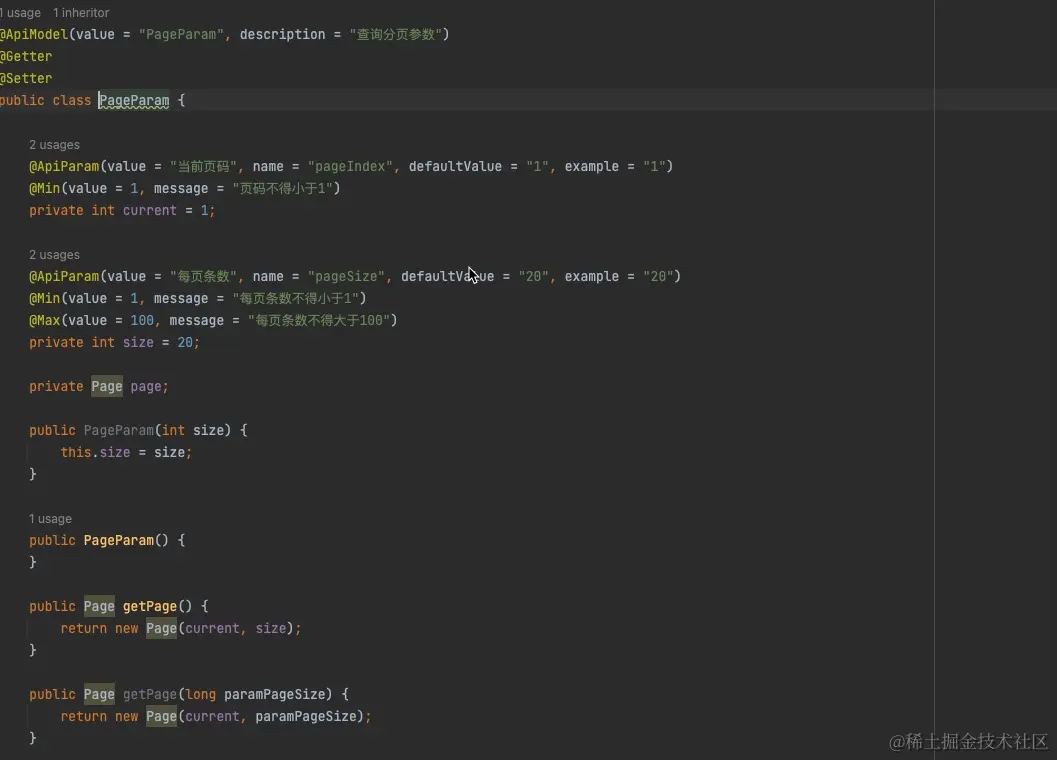Click the 'long' keyword in getPage parameter

pyautogui.click(x=201, y=695)
